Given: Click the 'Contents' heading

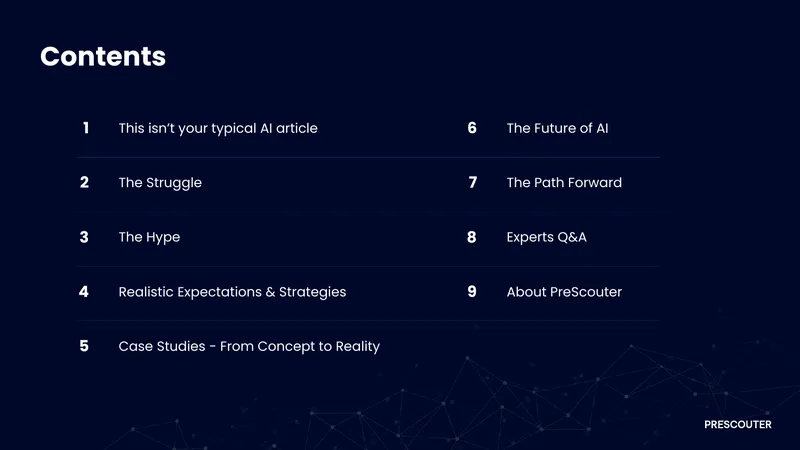Looking at the screenshot, I should (x=103, y=56).
